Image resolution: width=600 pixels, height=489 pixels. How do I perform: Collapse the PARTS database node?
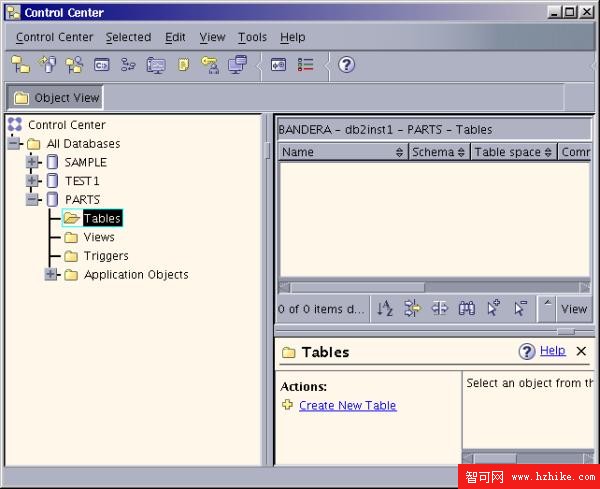[x=33, y=199]
